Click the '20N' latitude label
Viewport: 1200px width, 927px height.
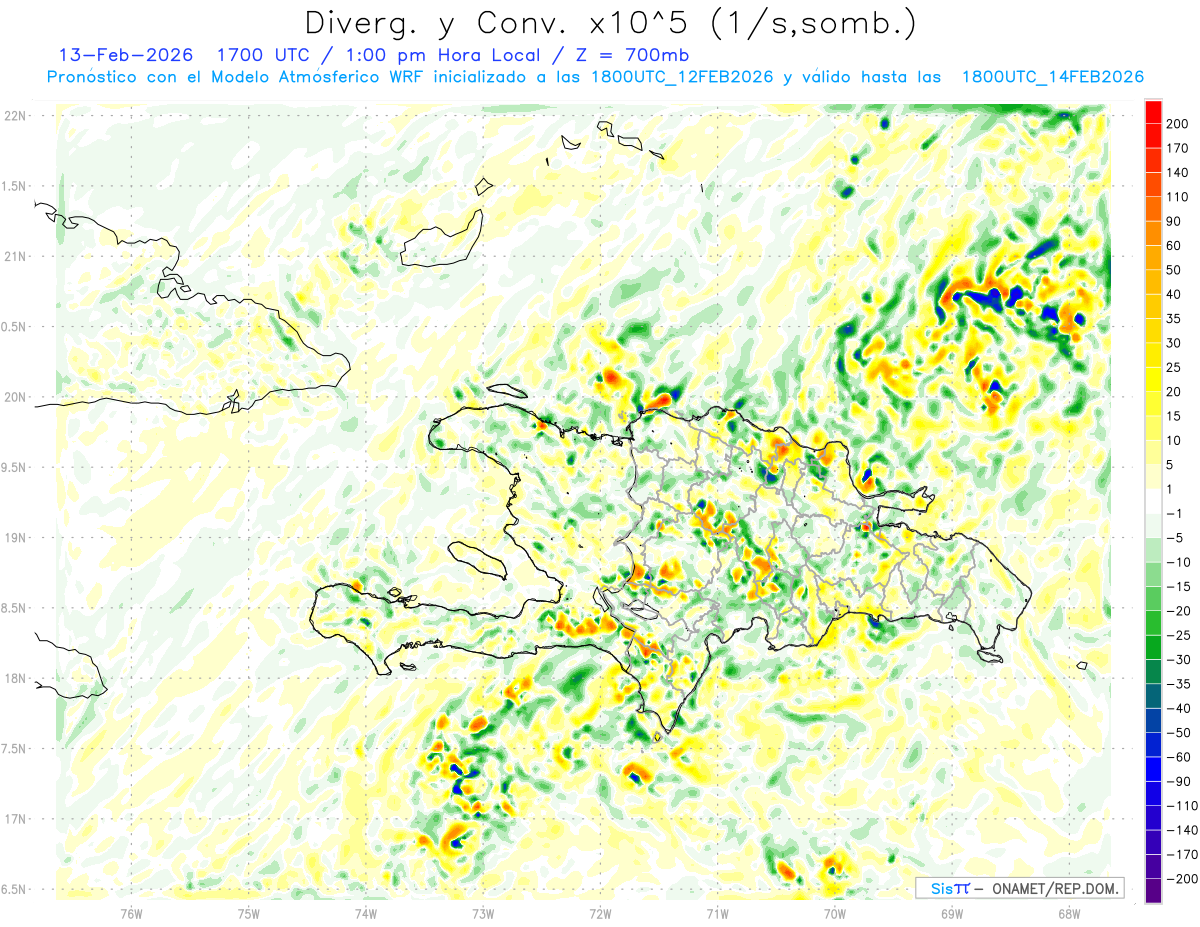coord(15,397)
